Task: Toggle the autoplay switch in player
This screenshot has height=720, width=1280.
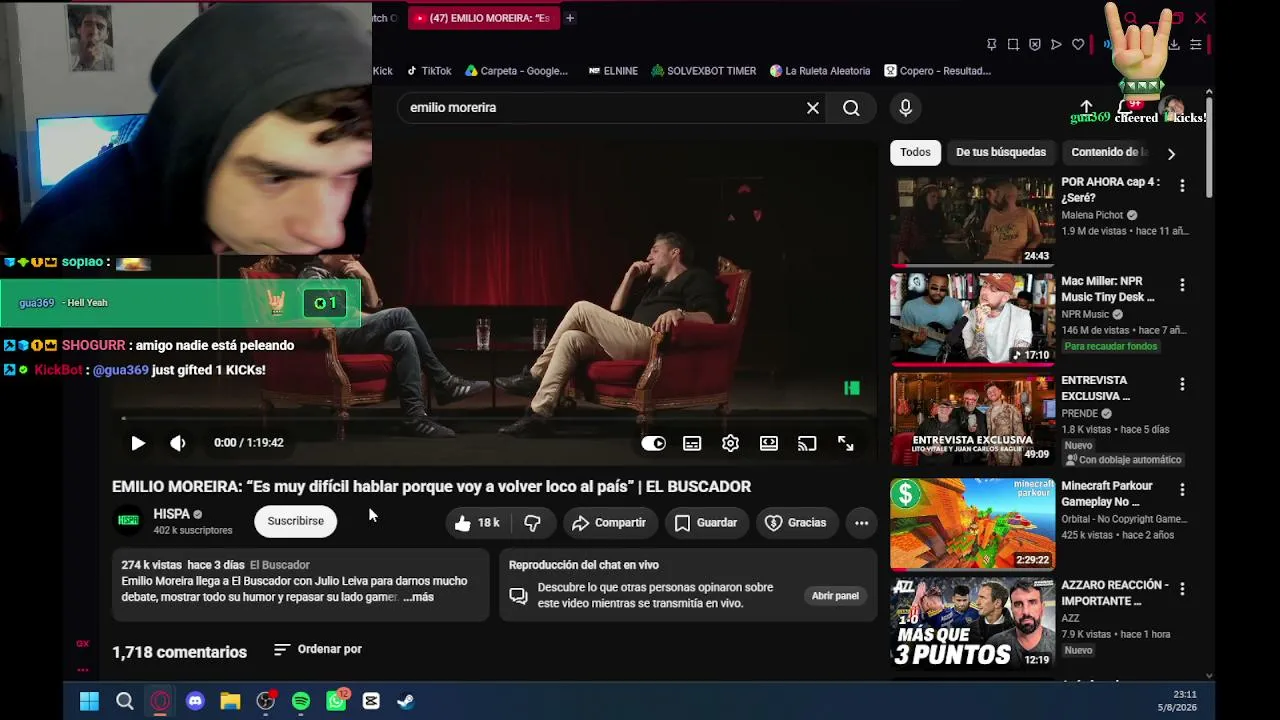Action: [653, 443]
